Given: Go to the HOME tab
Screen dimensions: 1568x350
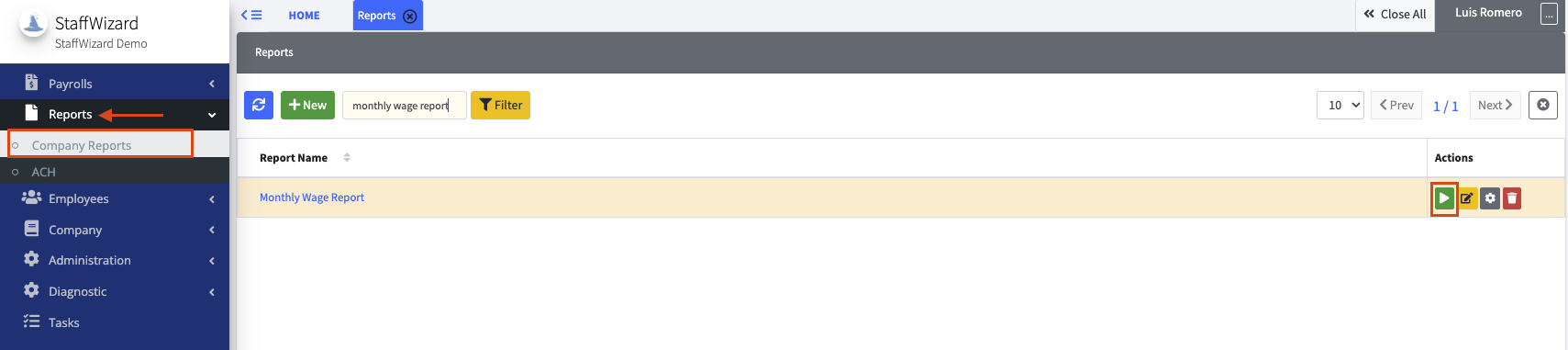Looking at the screenshot, I should pyautogui.click(x=304, y=16).
